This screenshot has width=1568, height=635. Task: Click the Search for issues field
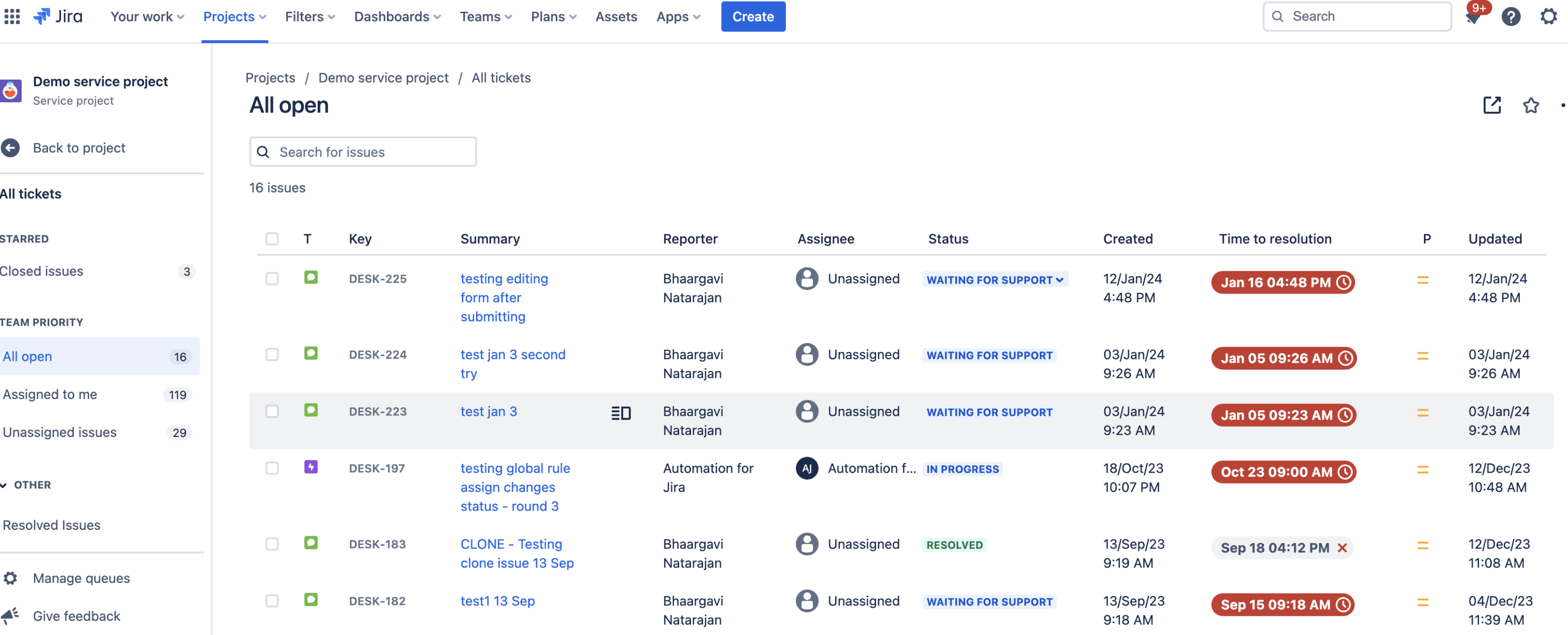click(x=363, y=151)
